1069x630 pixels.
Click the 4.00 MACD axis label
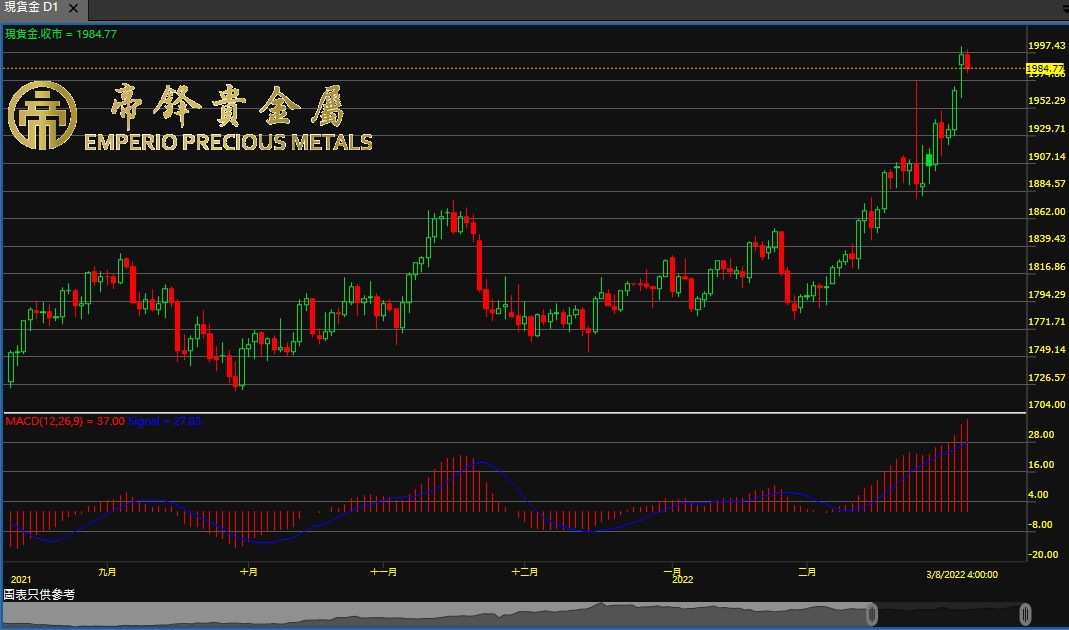coord(1039,495)
